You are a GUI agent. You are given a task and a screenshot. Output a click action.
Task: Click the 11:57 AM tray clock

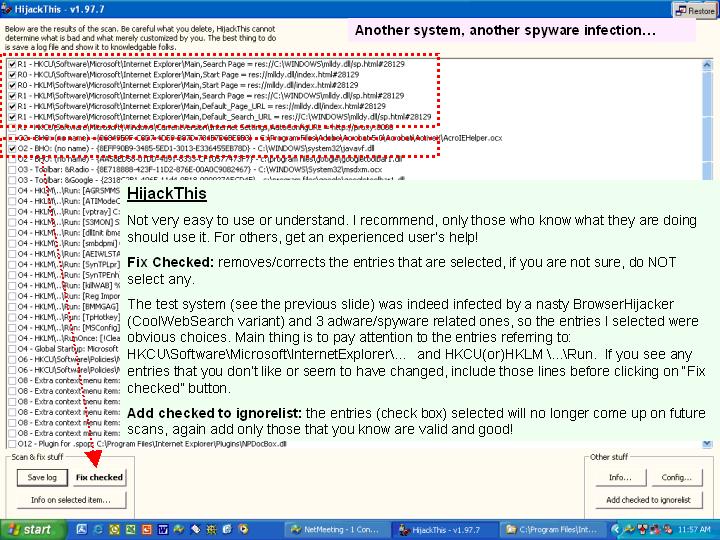click(x=694, y=529)
